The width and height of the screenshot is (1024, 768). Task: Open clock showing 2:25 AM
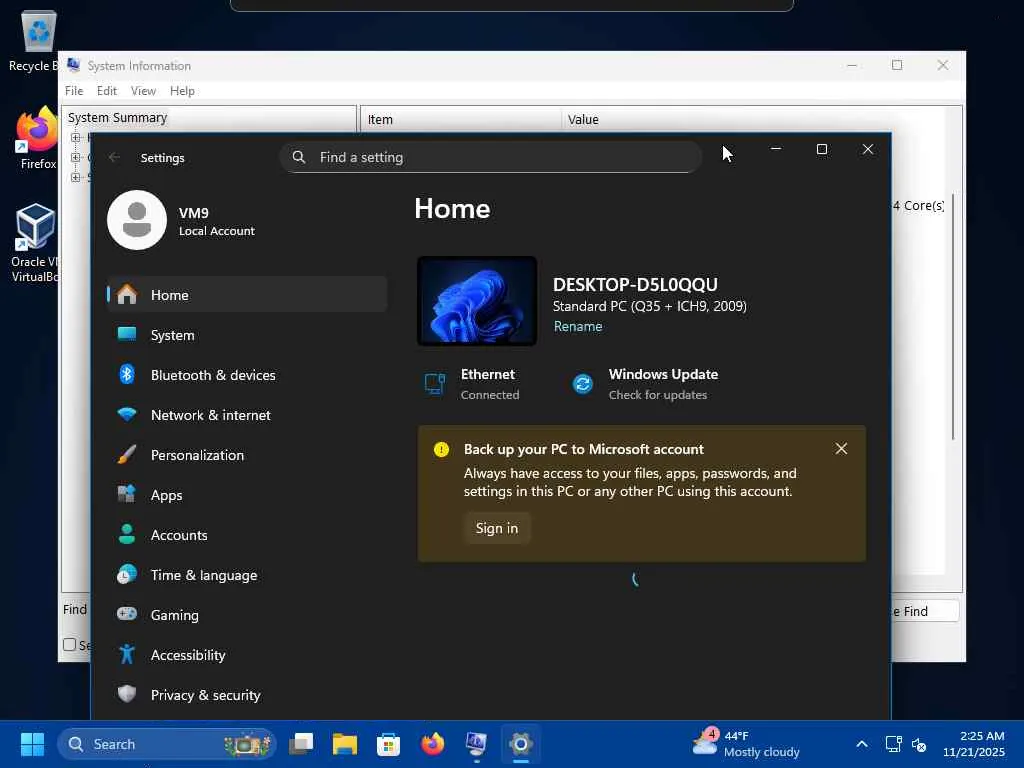coord(974,744)
